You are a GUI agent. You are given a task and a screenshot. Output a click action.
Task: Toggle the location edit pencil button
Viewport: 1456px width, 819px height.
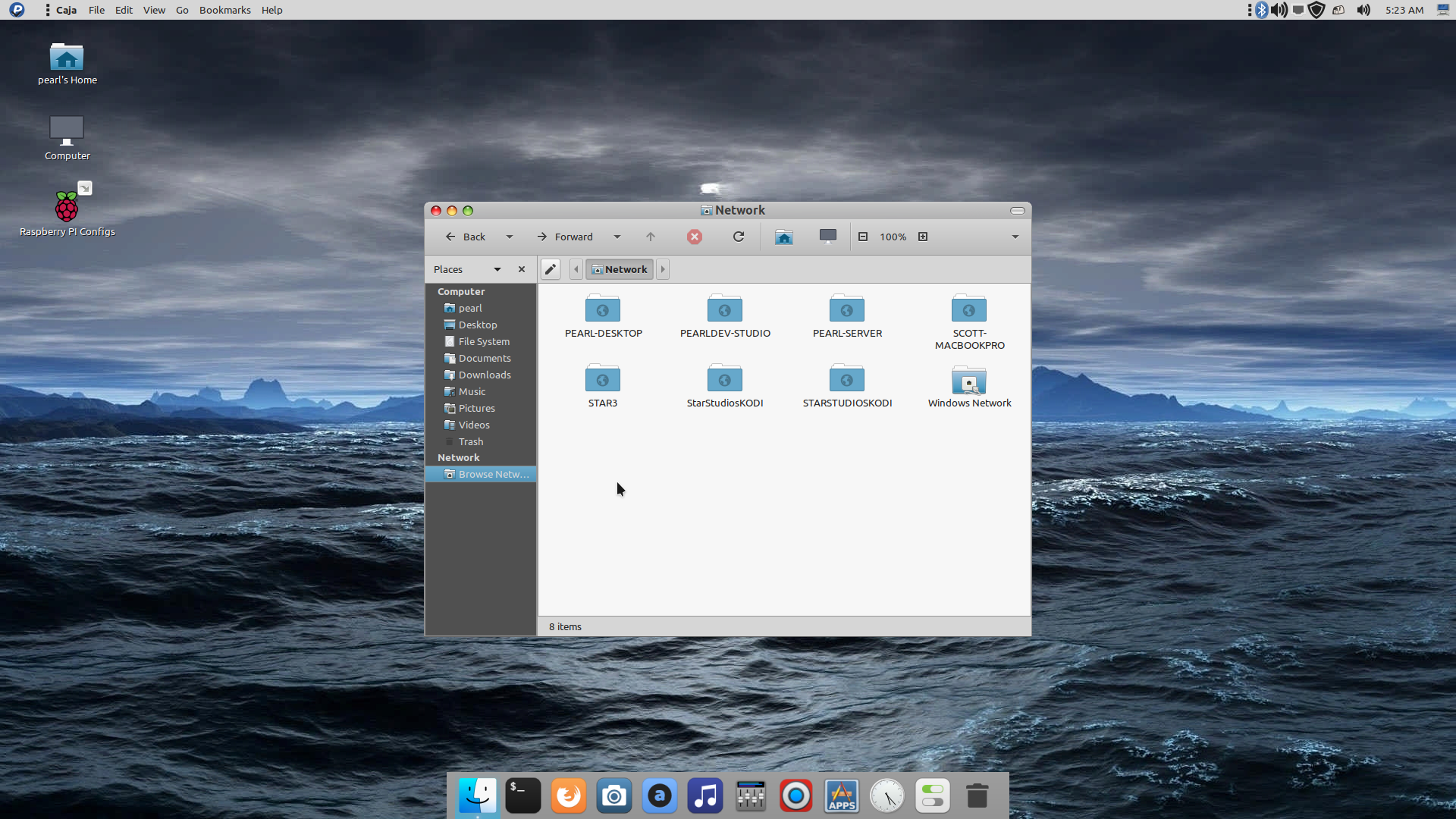[551, 269]
